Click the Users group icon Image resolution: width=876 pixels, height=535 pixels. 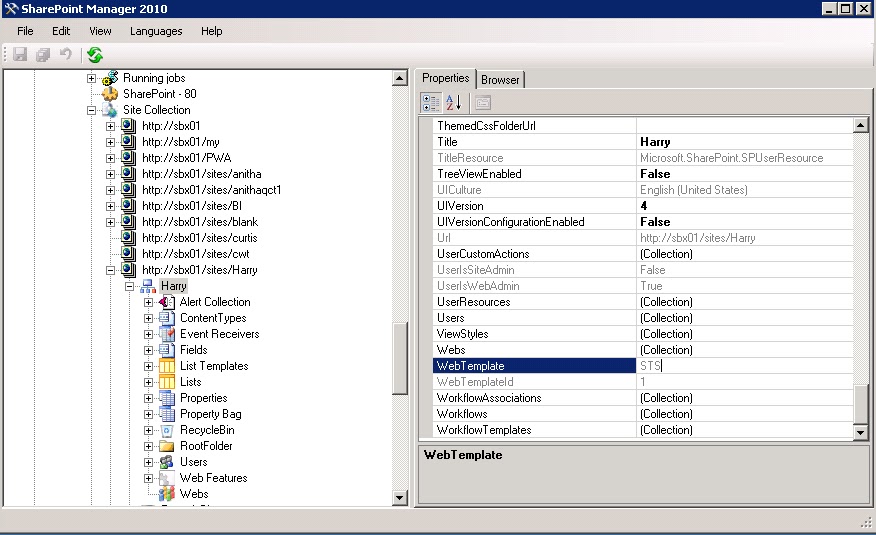click(x=167, y=462)
